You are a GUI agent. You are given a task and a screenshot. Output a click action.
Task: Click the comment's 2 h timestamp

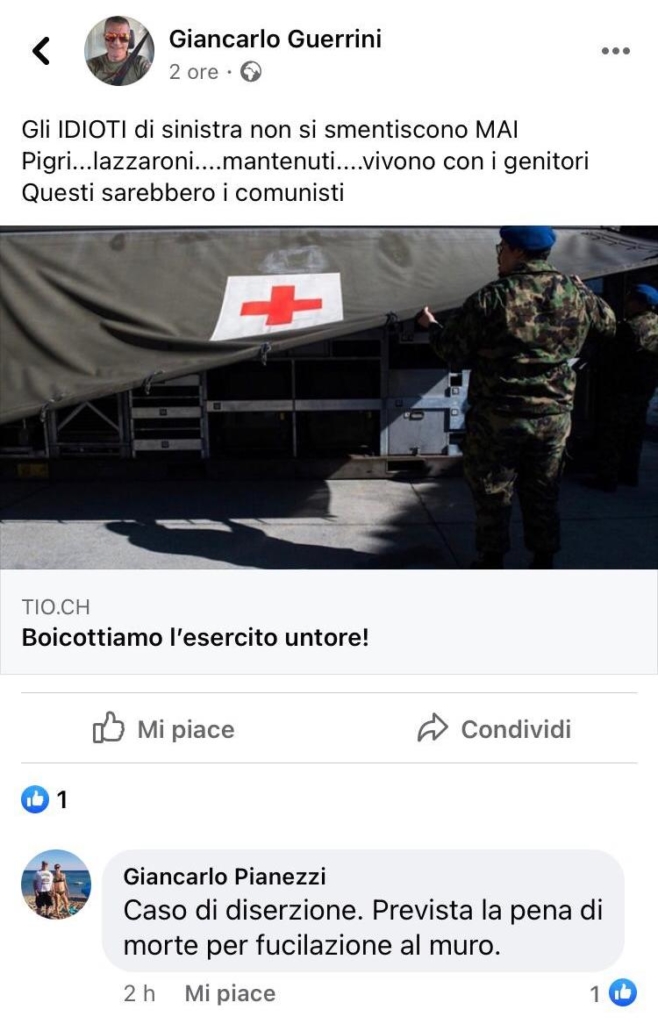140,993
